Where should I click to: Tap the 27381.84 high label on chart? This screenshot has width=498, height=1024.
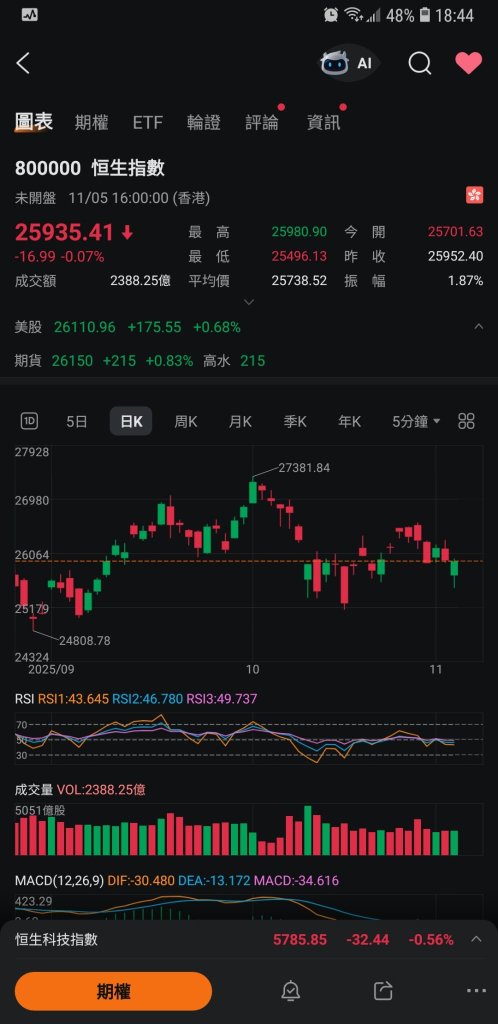[x=304, y=468]
